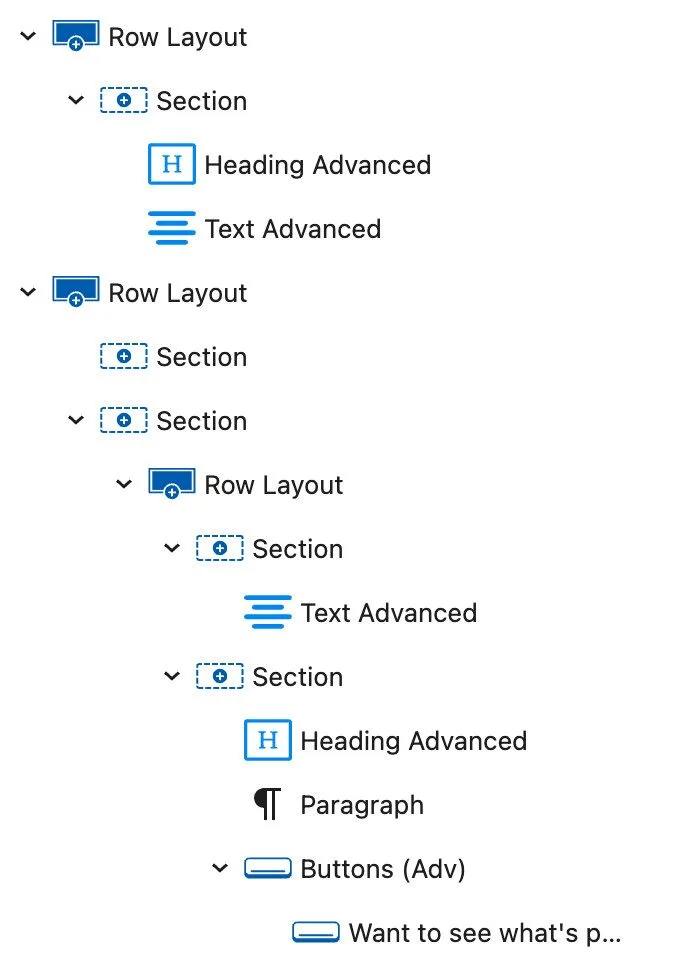Click the Paragraph pilcrow icon

pyautogui.click(x=267, y=805)
